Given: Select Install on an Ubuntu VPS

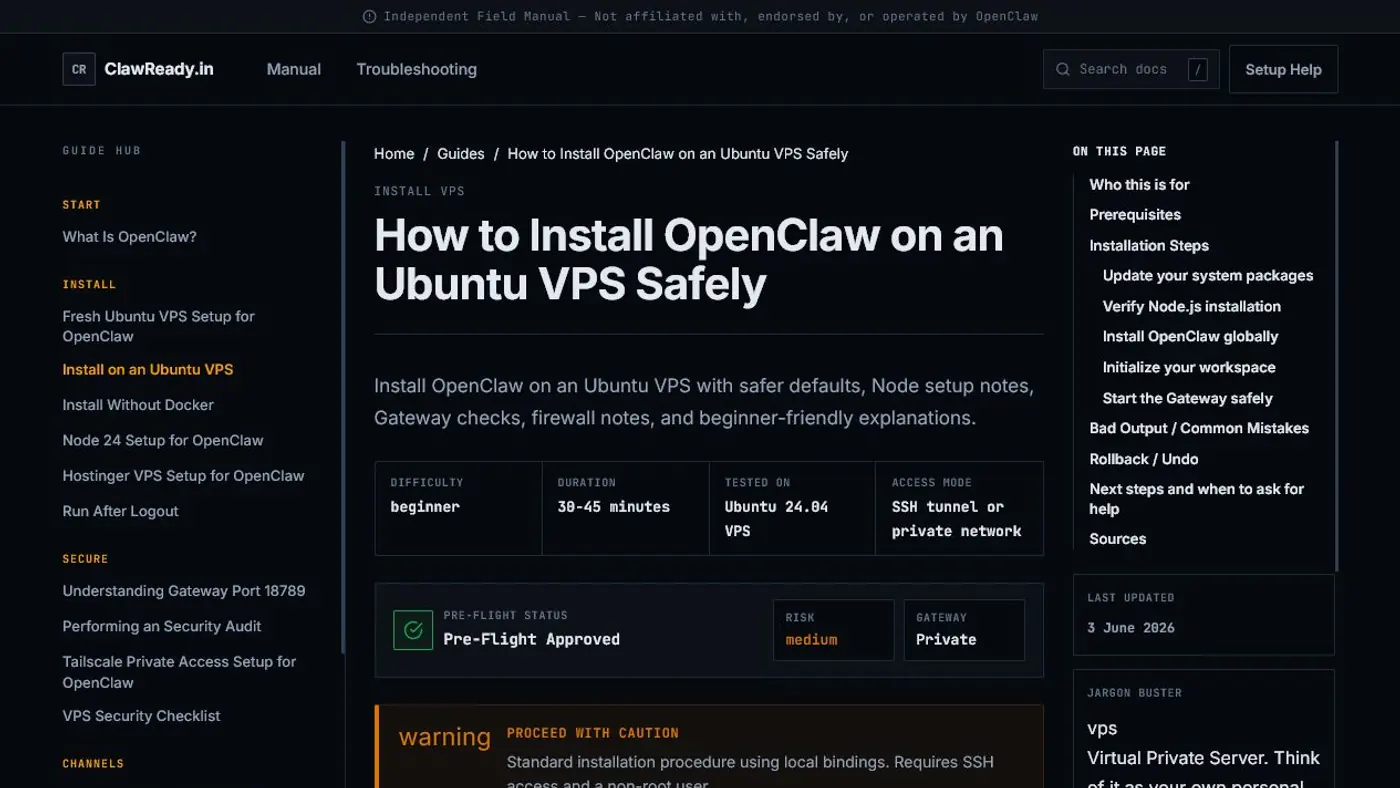Looking at the screenshot, I should [x=148, y=369].
